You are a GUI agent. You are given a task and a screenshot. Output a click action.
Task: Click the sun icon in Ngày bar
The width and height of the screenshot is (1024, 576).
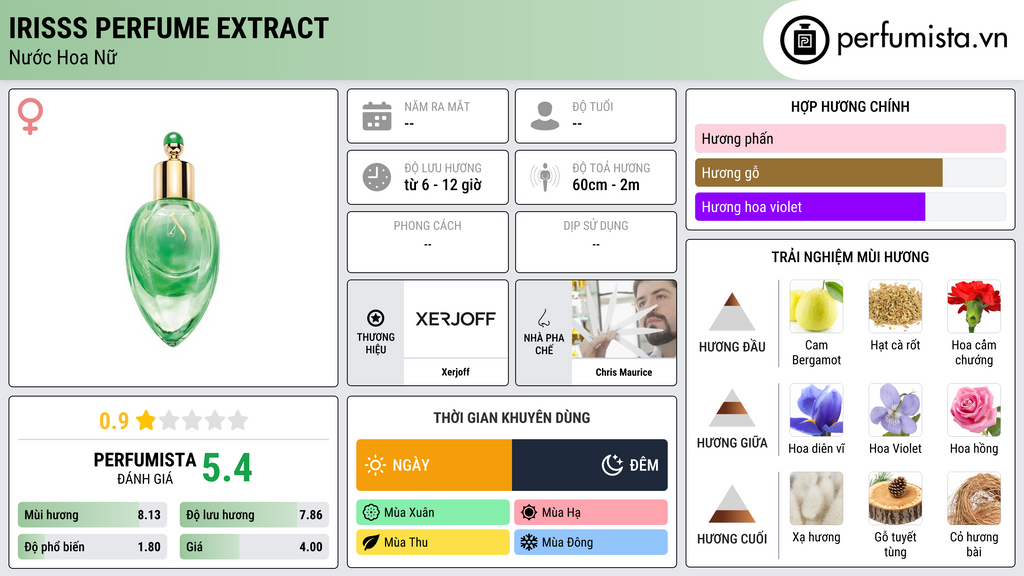[x=376, y=465]
